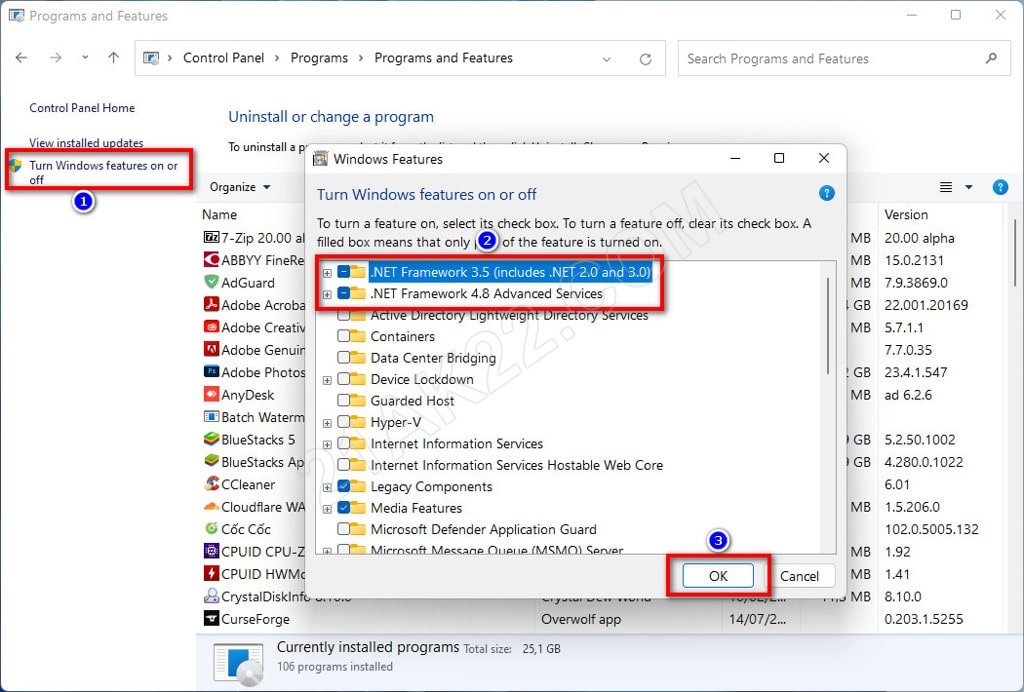Click the Forward navigation arrow

56,58
